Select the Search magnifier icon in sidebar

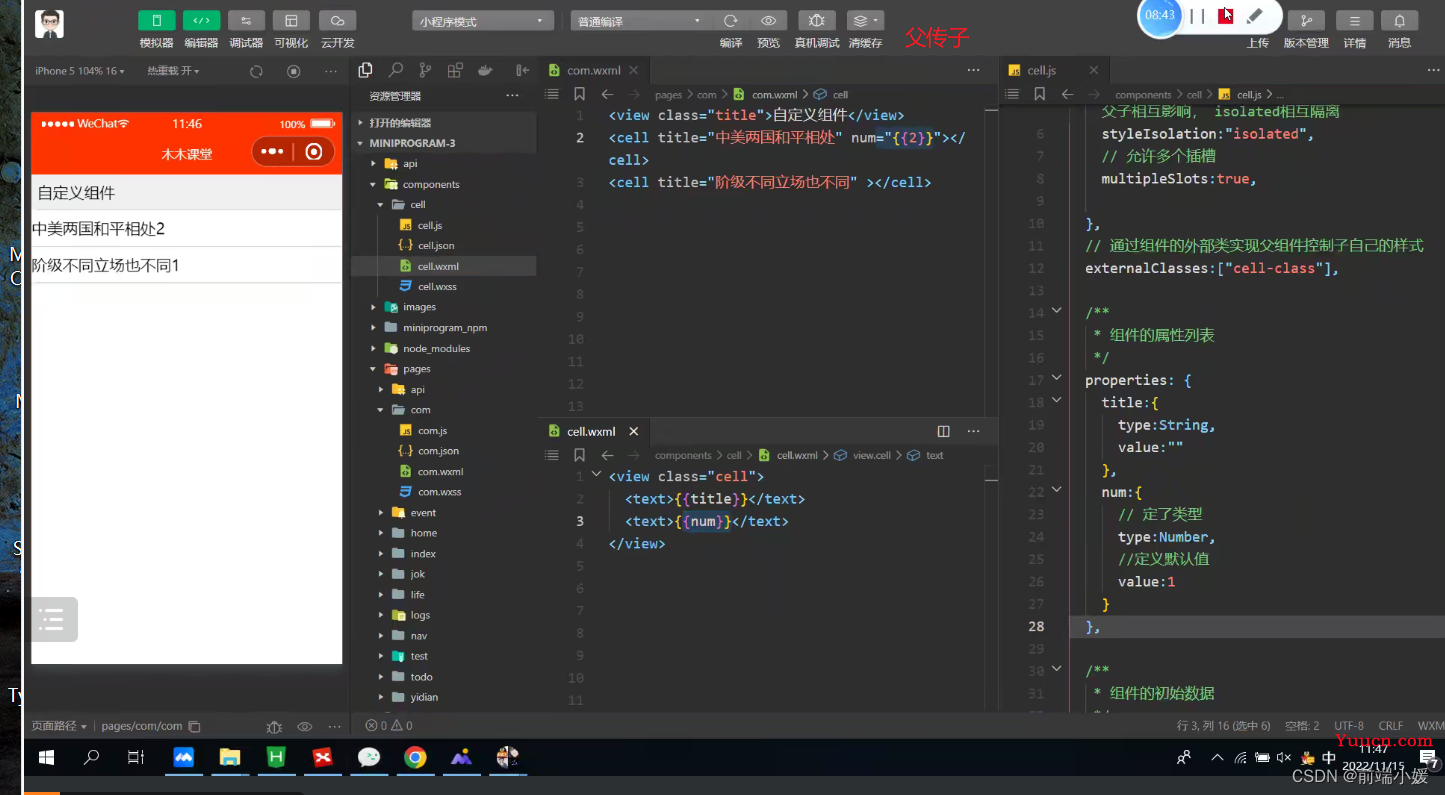(396, 70)
